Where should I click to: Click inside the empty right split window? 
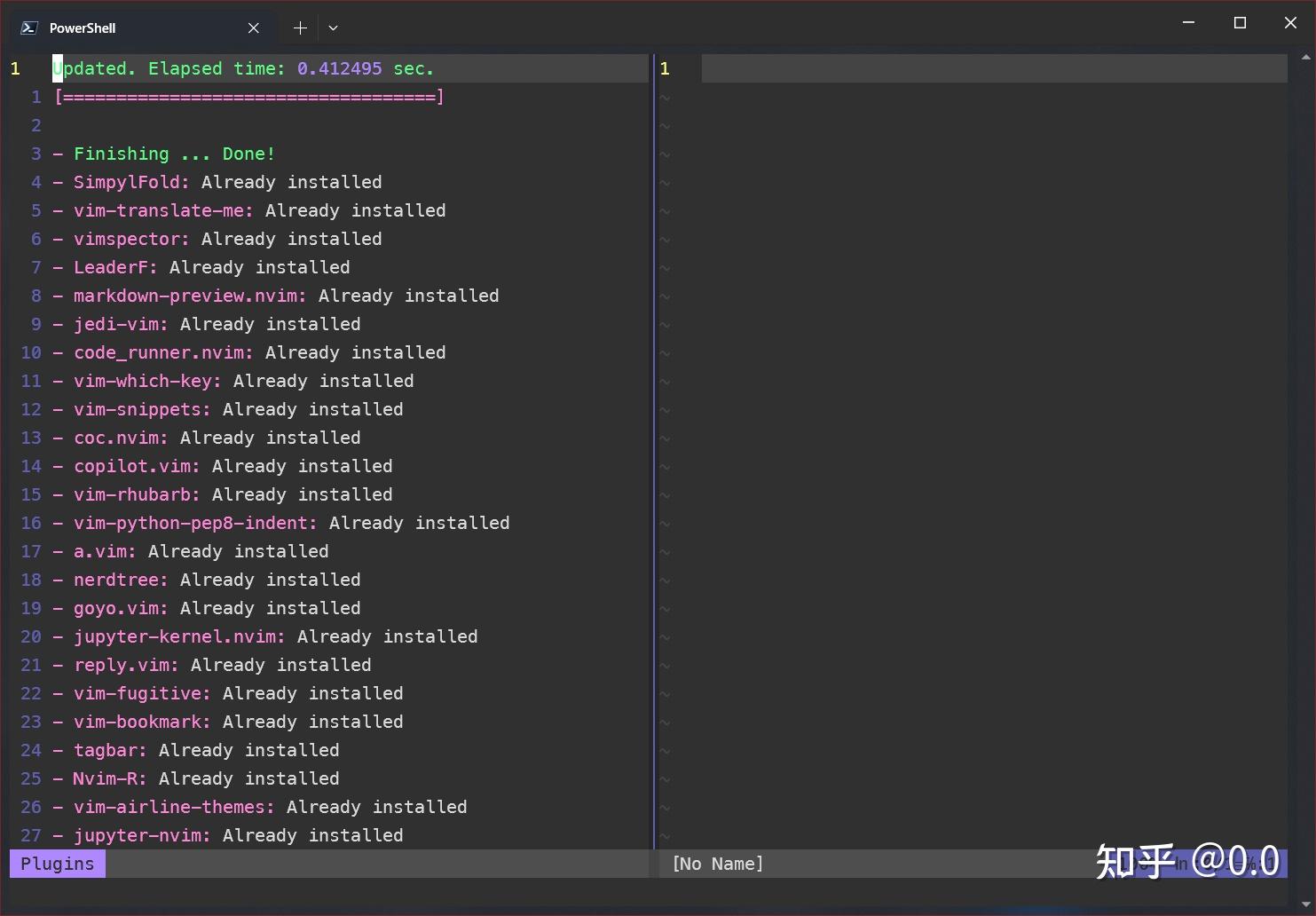[976, 444]
